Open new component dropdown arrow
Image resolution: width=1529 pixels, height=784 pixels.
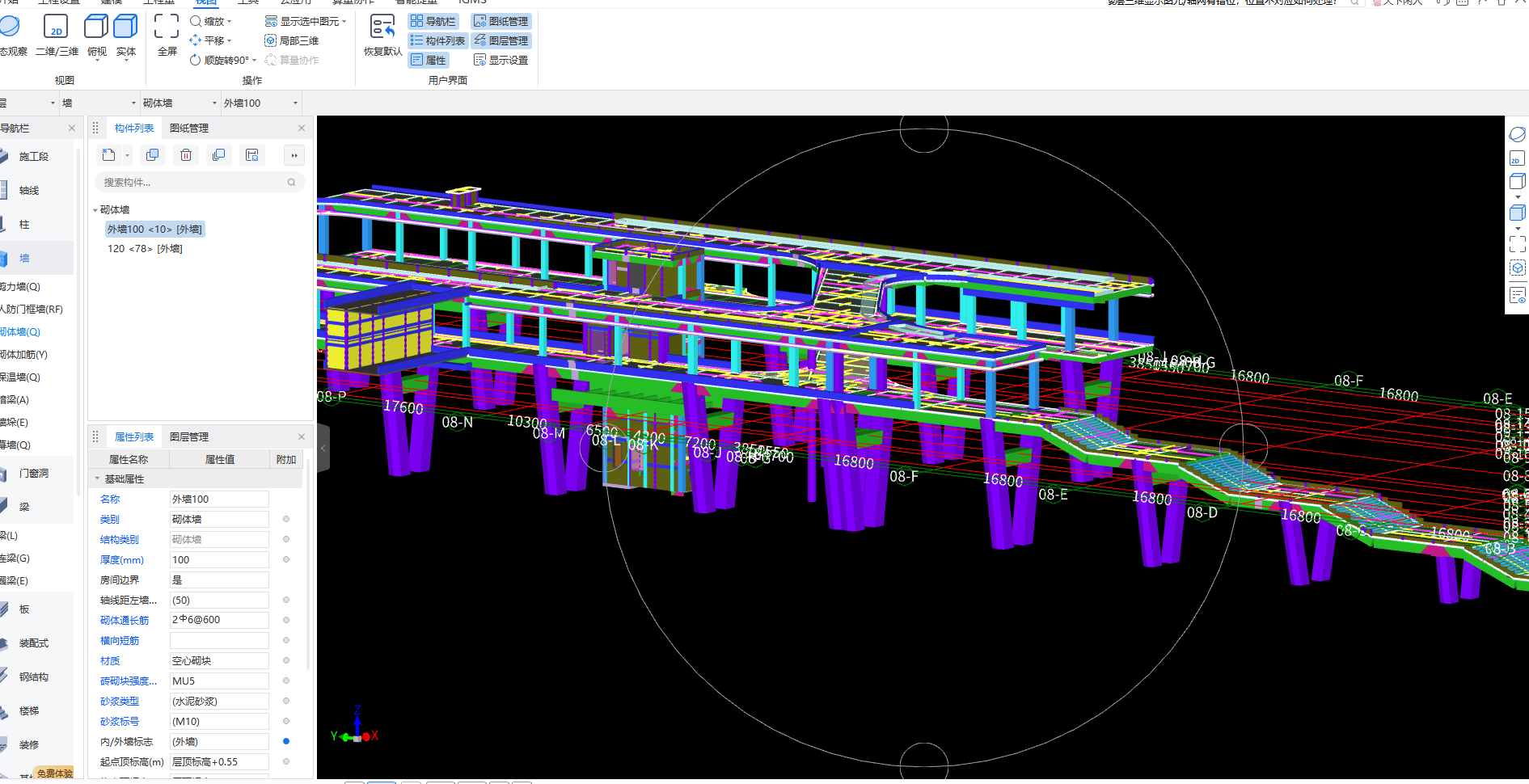tap(127, 155)
